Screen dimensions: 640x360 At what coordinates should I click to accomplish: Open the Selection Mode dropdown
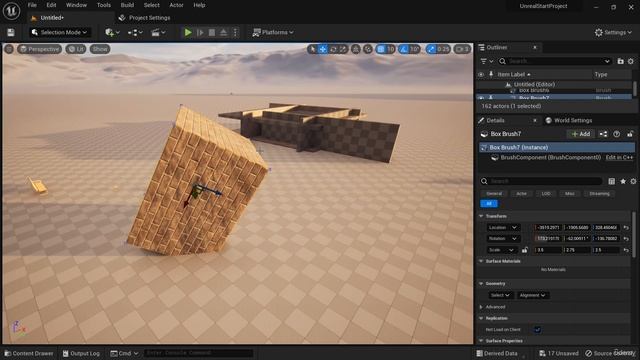click(x=60, y=32)
